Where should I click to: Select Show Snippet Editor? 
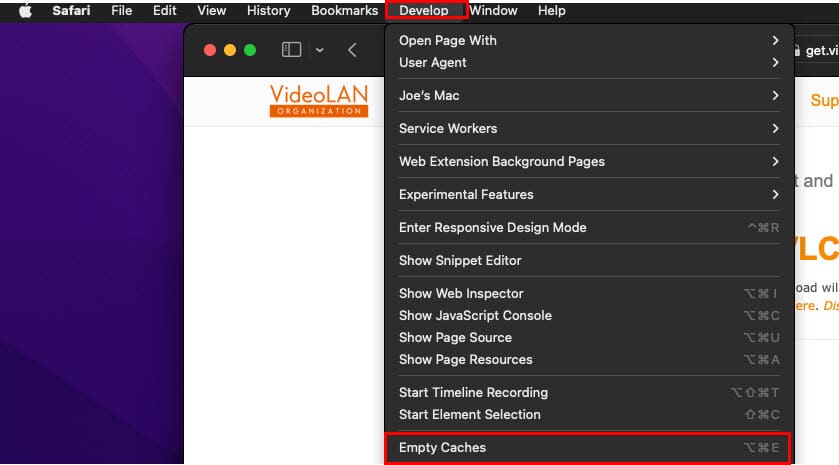(x=589, y=261)
